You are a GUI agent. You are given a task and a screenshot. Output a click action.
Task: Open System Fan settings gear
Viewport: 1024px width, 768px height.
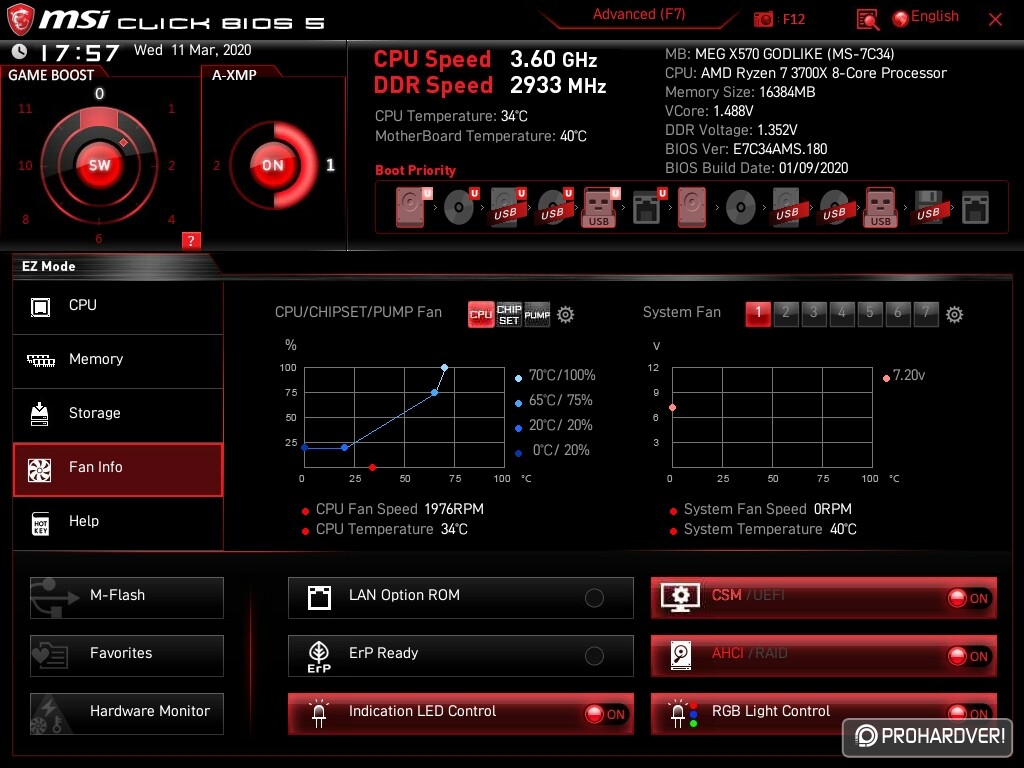click(954, 314)
